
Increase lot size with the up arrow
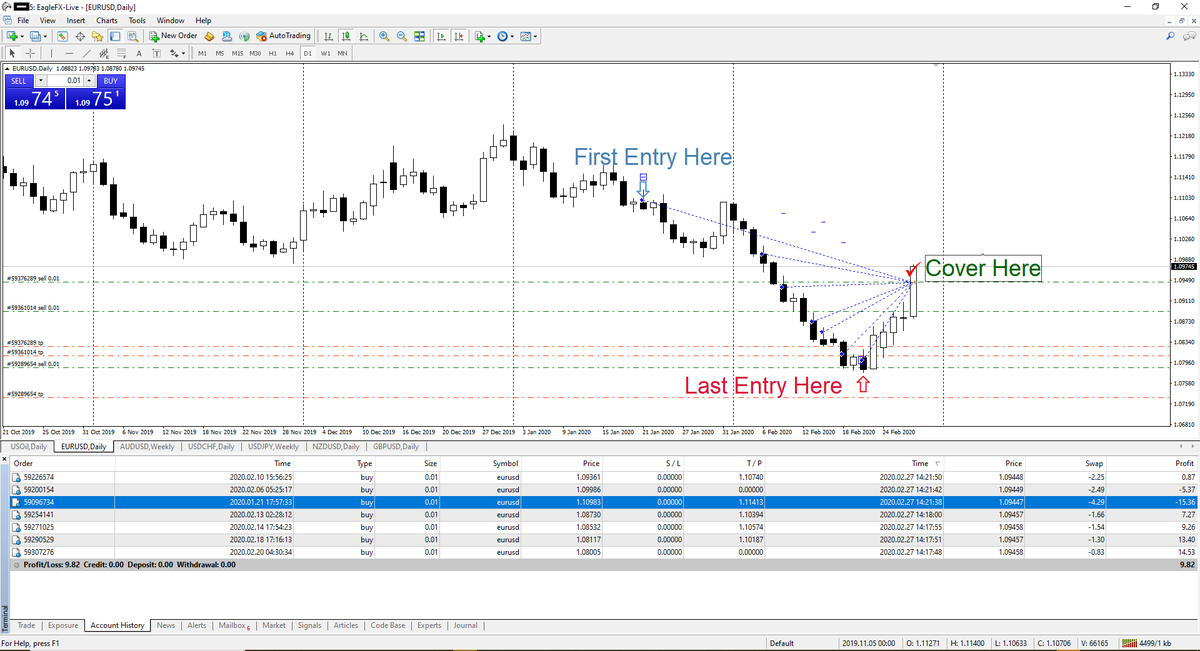pyautogui.click(x=90, y=80)
